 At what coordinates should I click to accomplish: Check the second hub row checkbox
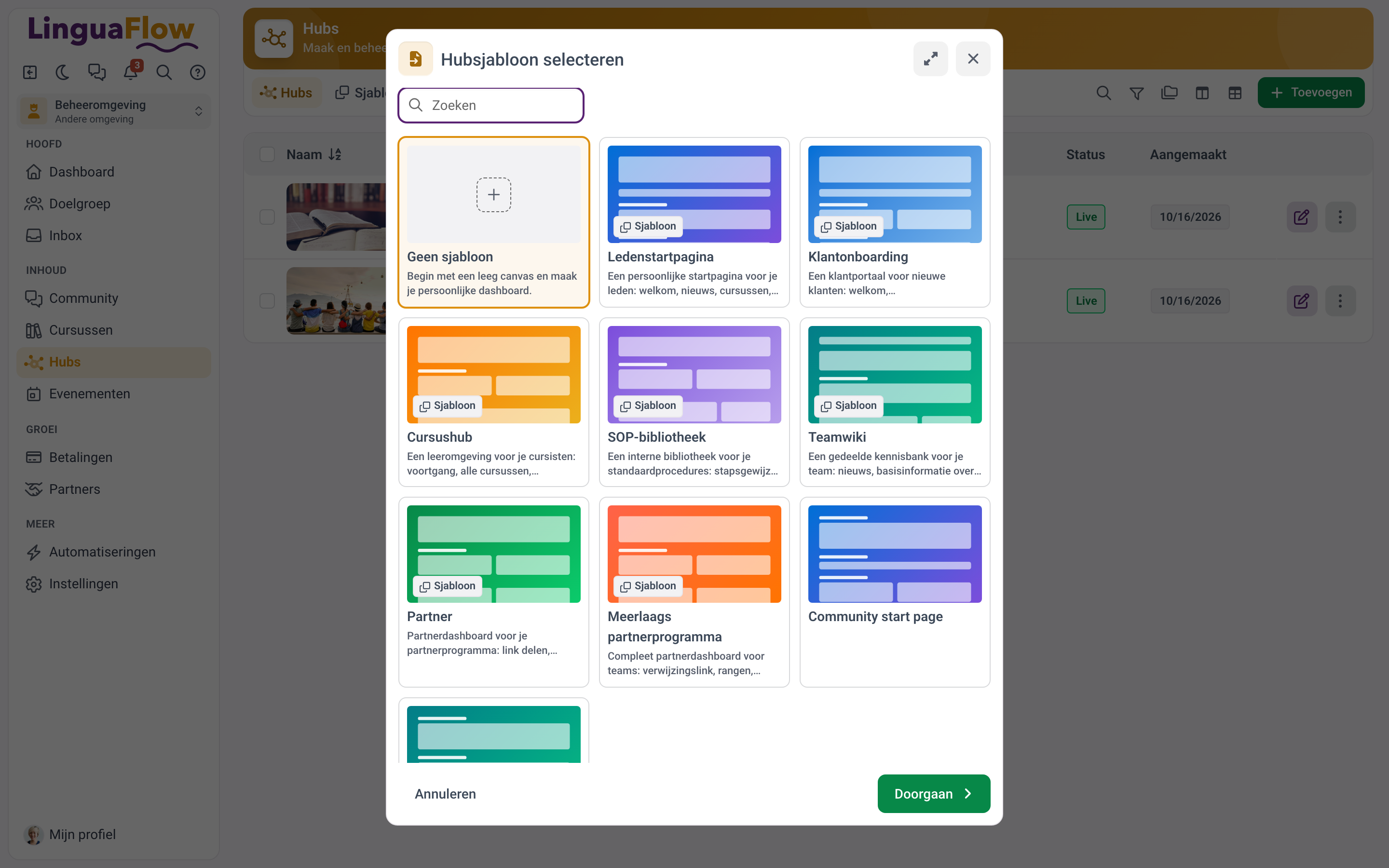(x=267, y=301)
